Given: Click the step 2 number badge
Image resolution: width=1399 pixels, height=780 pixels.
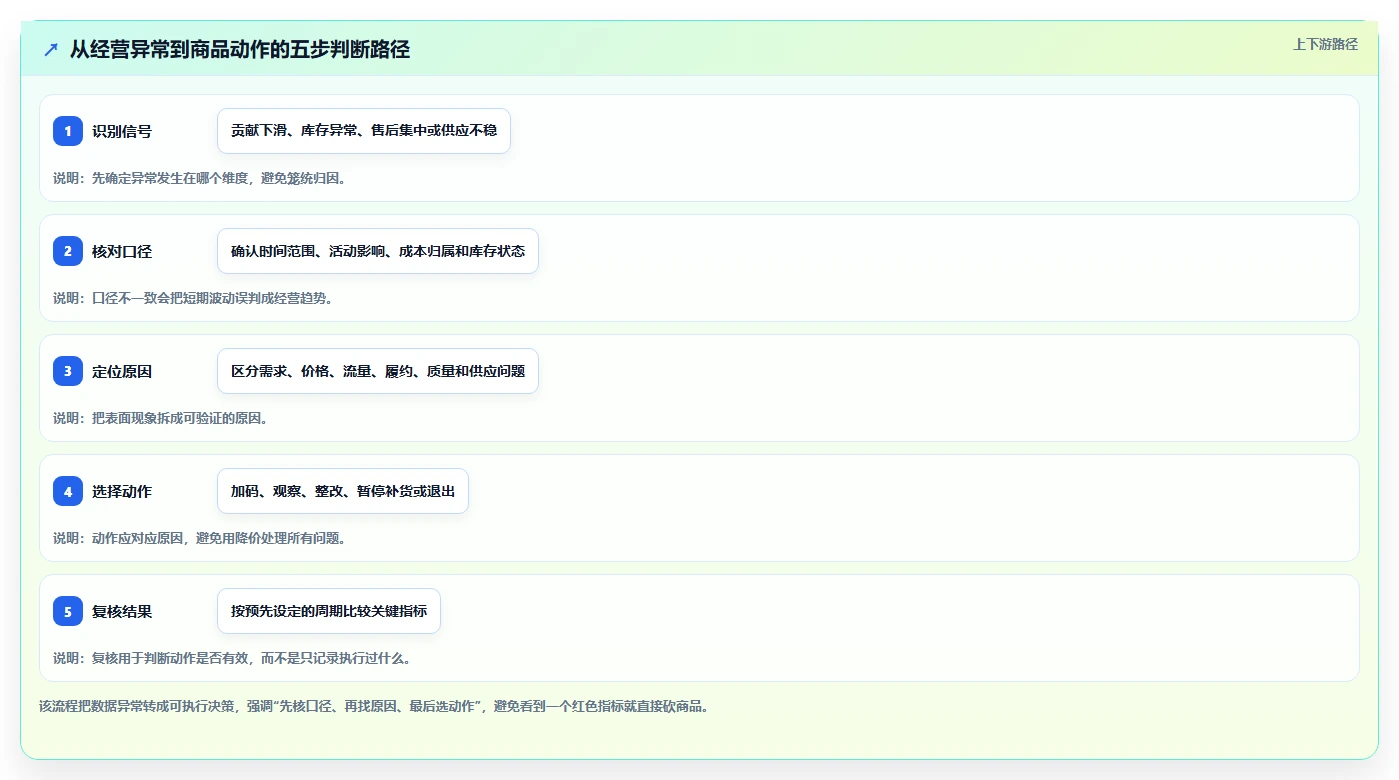Looking at the screenshot, I should tap(68, 251).
